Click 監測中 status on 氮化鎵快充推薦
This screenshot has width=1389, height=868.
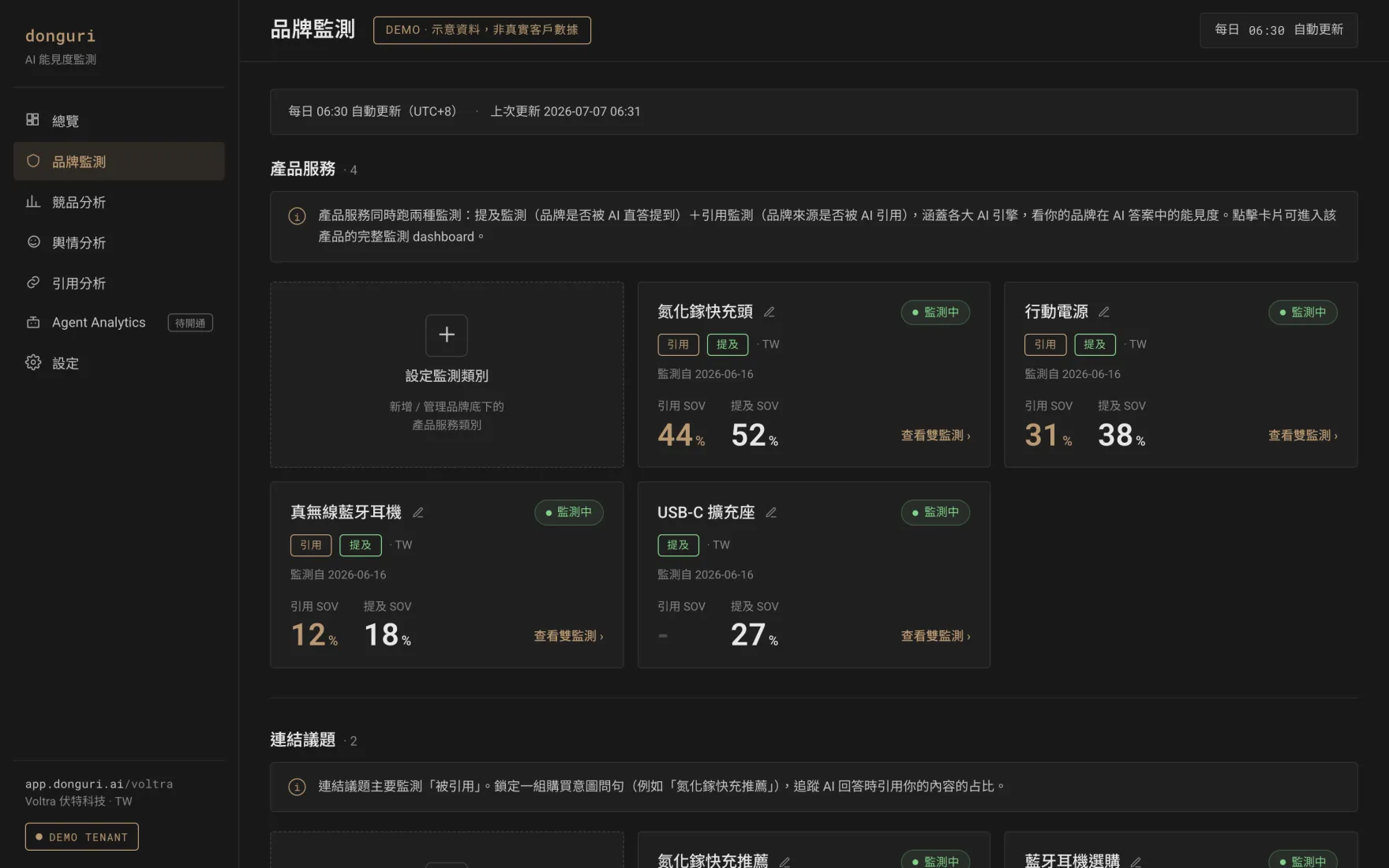point(935,860)
